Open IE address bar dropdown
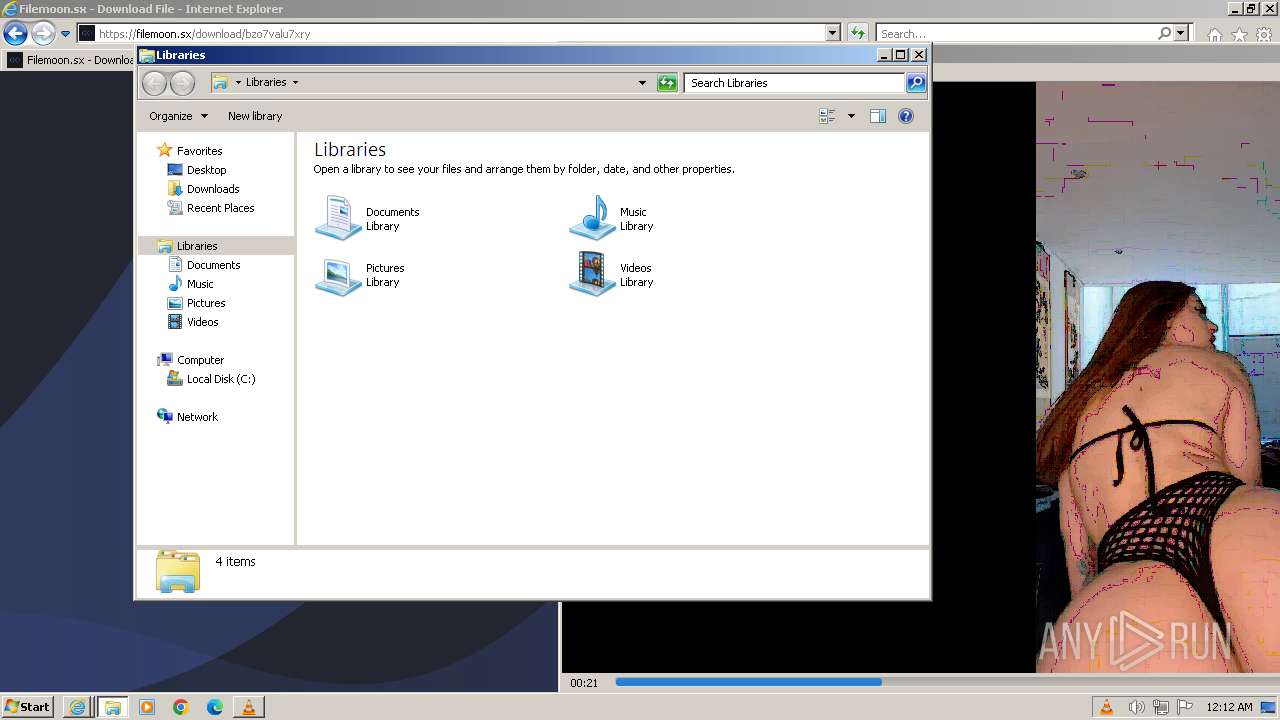This screenshot has height=720, width=1280. [833, 33]
